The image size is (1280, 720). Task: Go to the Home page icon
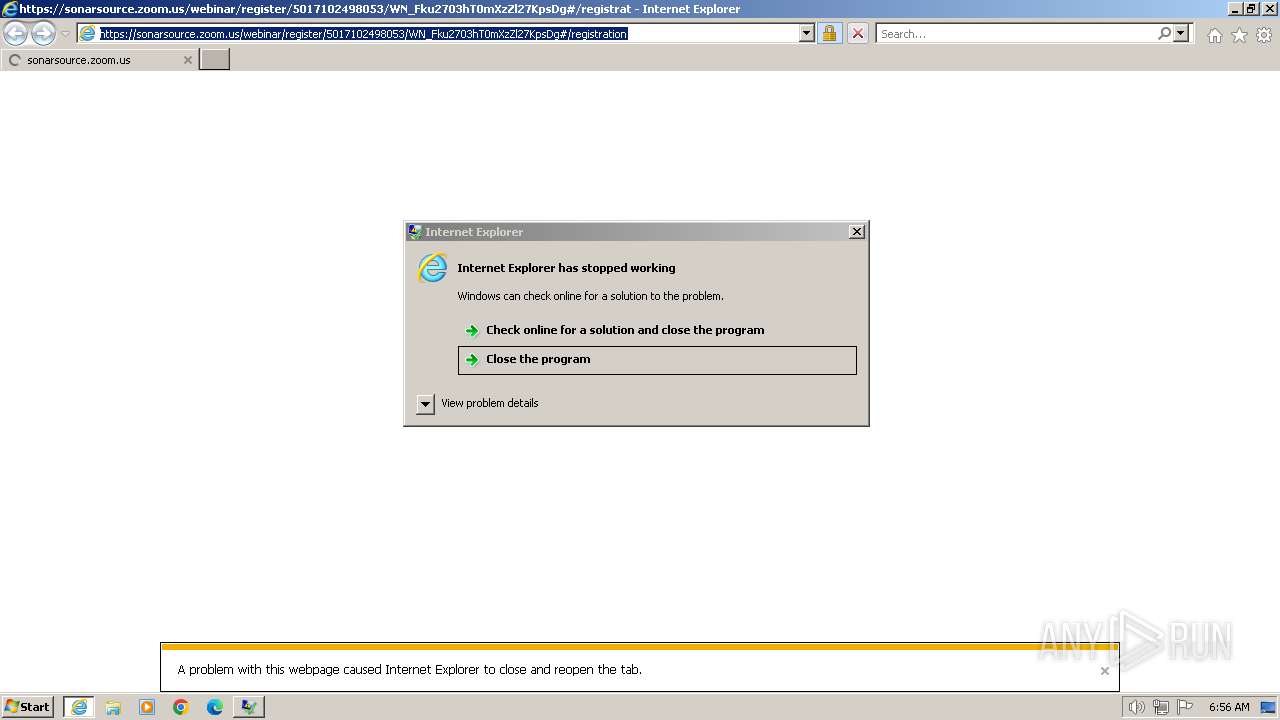point(1214,35)
